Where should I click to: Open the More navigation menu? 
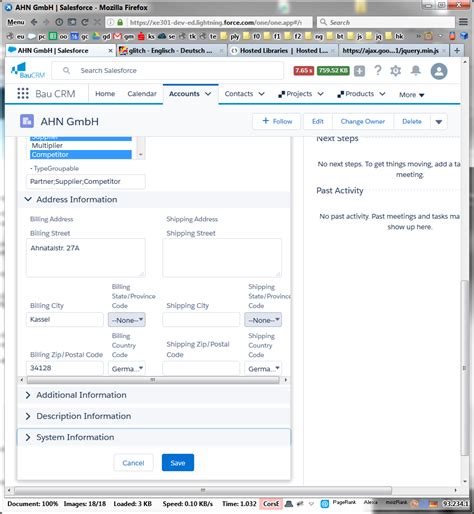point(412,95)
